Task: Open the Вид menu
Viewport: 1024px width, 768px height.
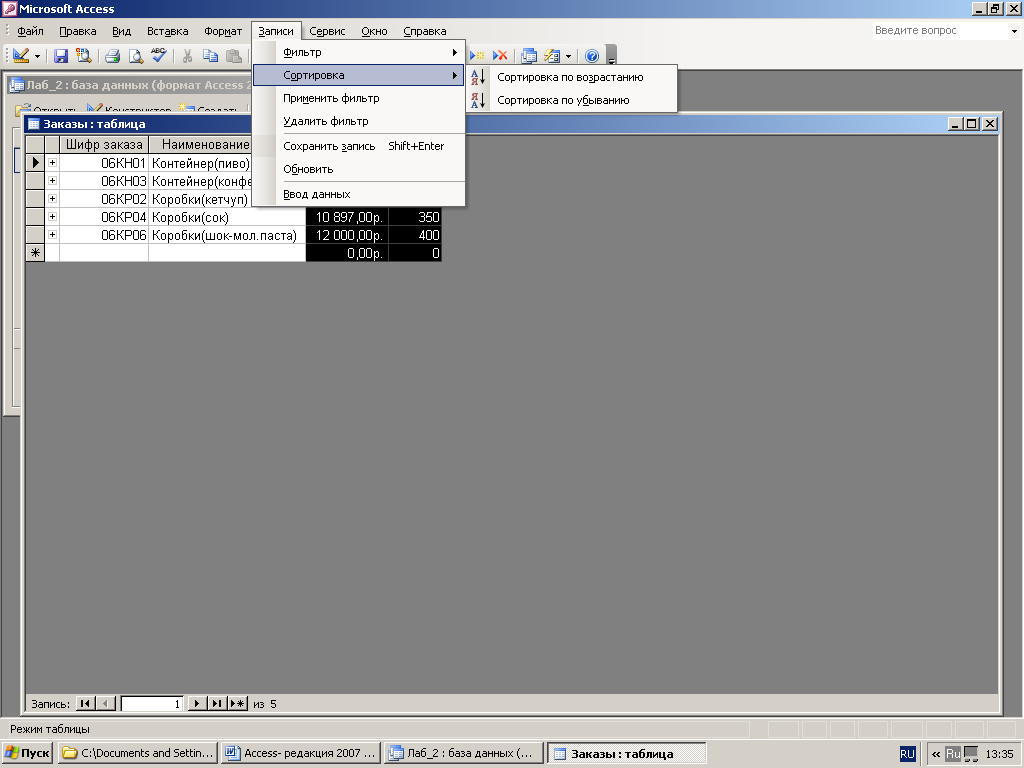Action: (x=121, y=31)
